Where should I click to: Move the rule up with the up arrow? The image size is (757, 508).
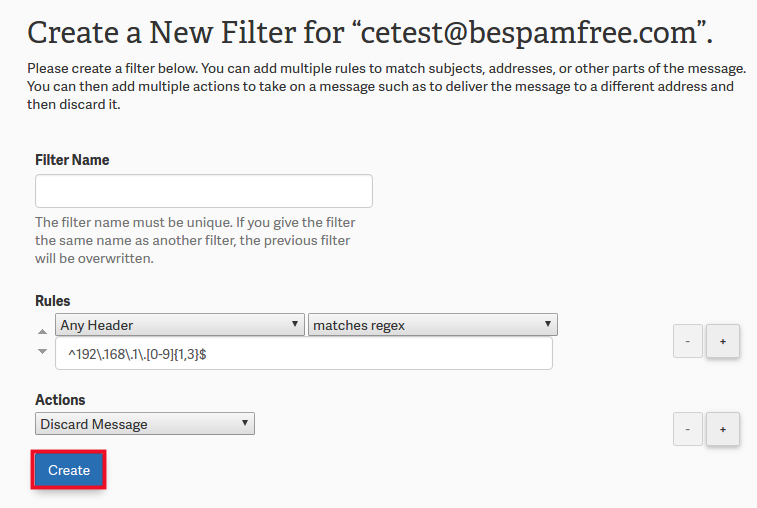point(42,331)
